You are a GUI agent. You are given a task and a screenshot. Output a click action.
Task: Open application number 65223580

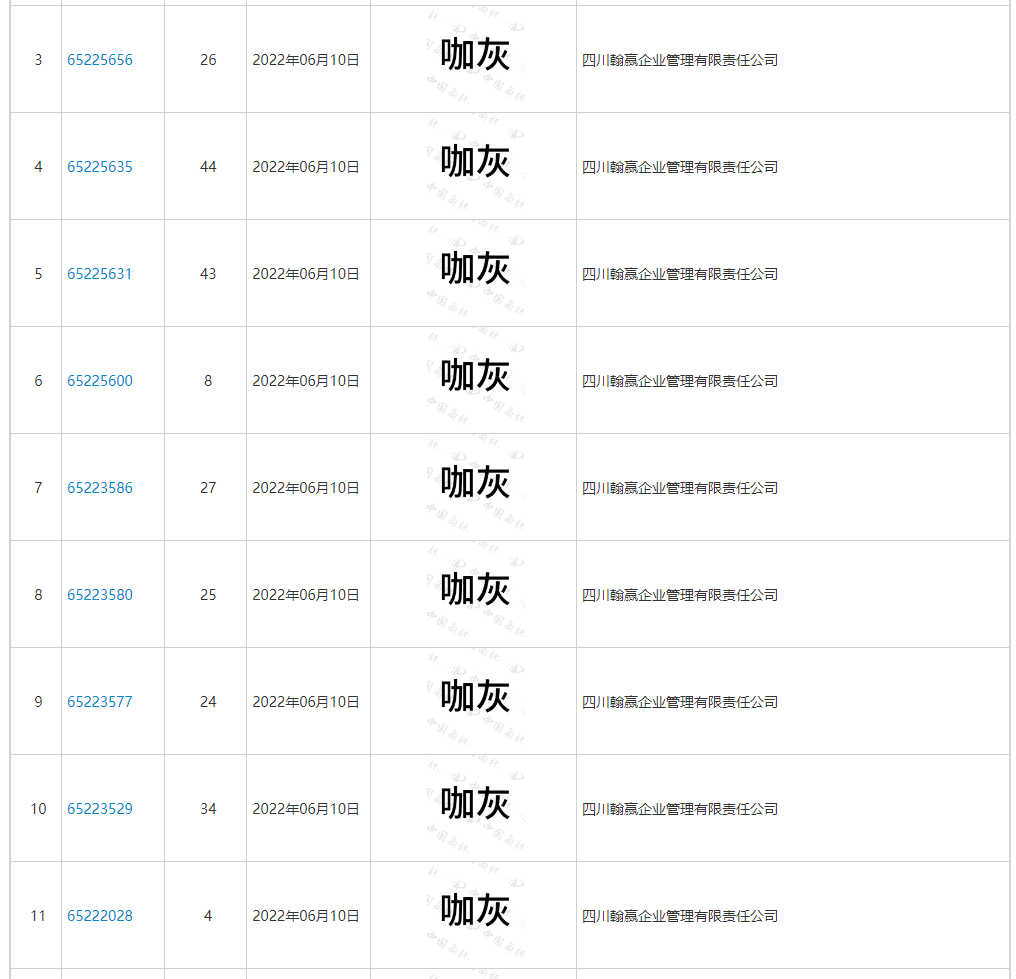[100, 594]
